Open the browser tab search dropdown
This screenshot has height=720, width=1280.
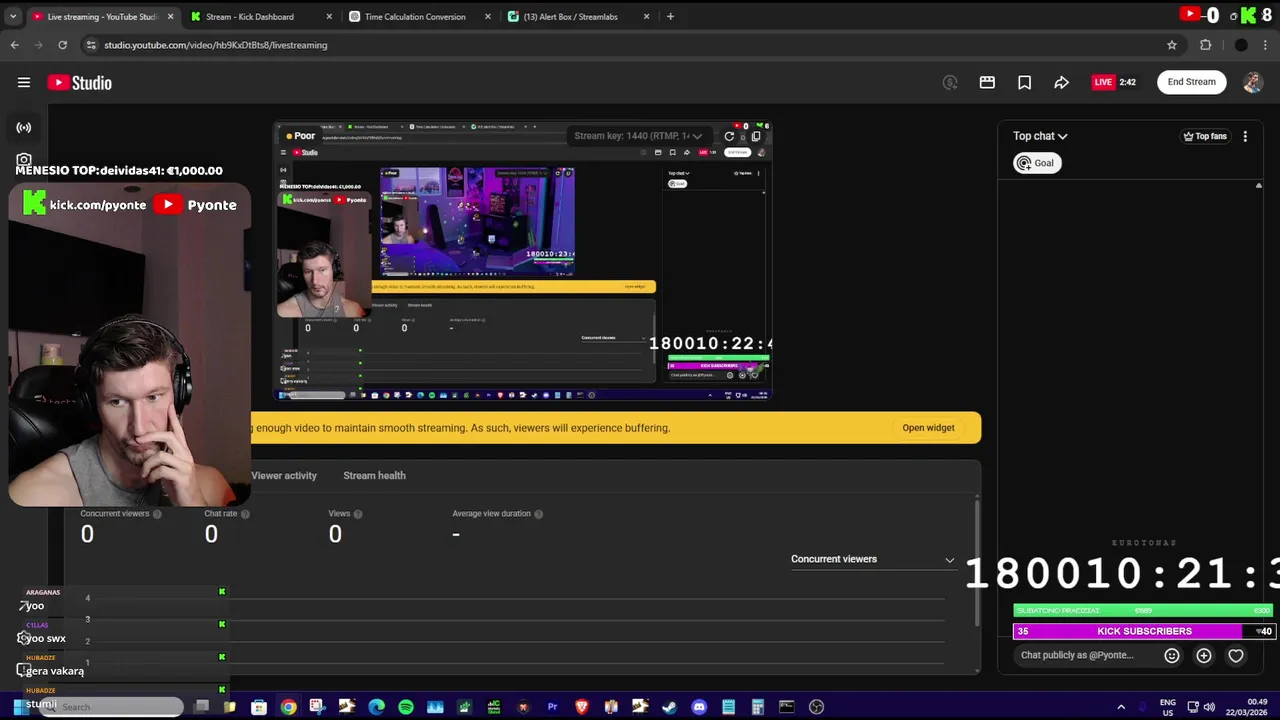pyautogui.click(x=13, y=16)
